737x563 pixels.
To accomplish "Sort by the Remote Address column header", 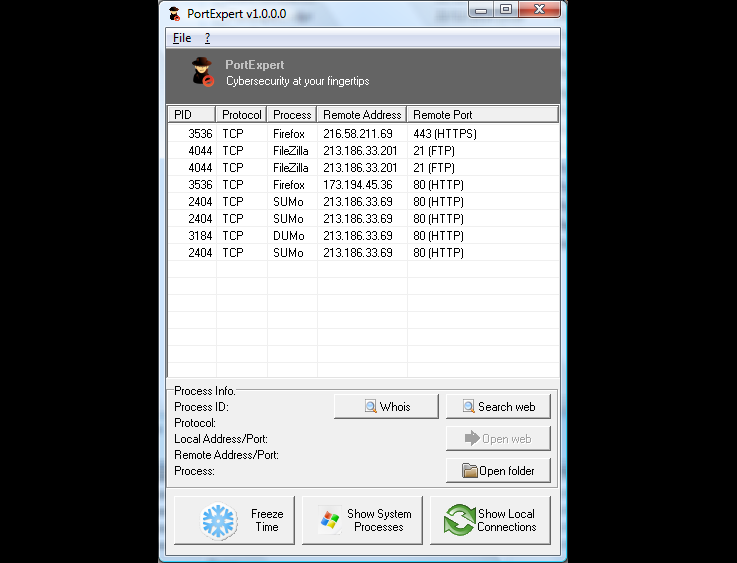I will coord(362,115).
